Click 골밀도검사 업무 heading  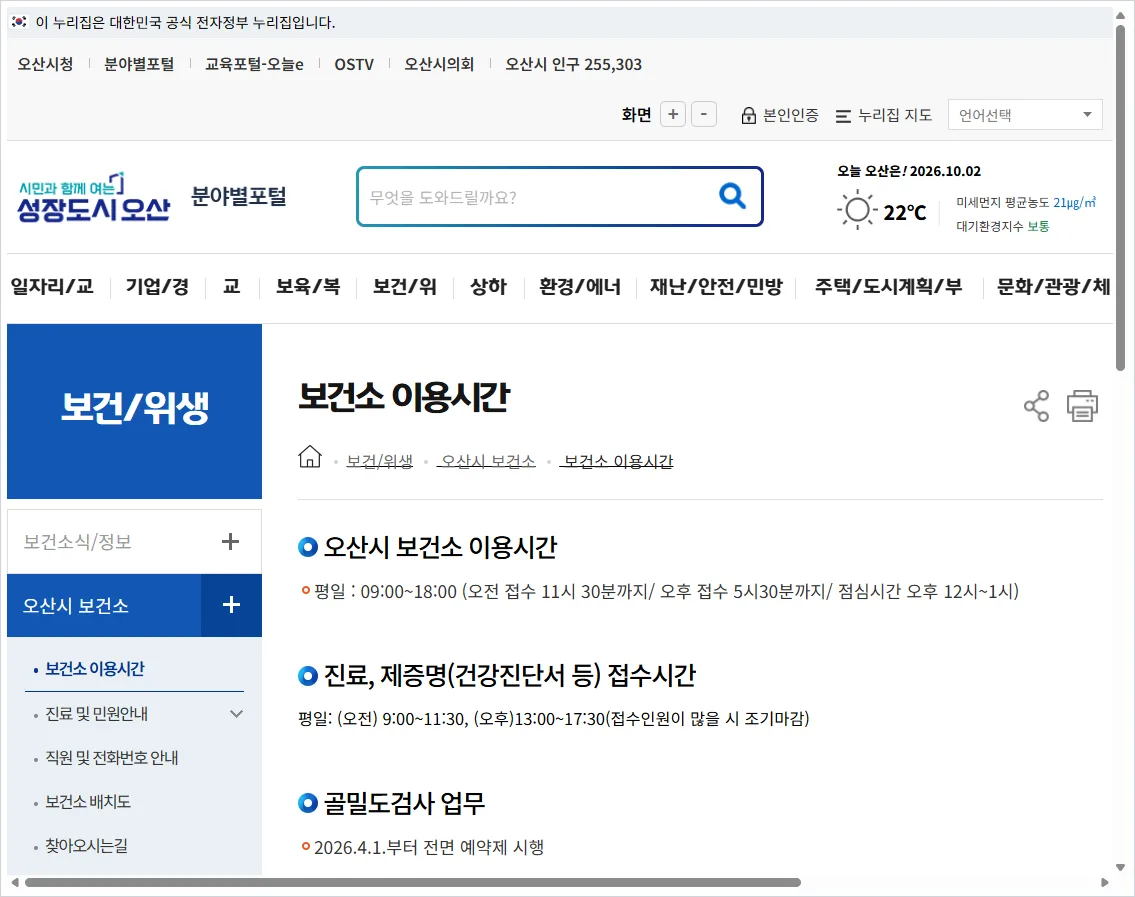(404, 803)
